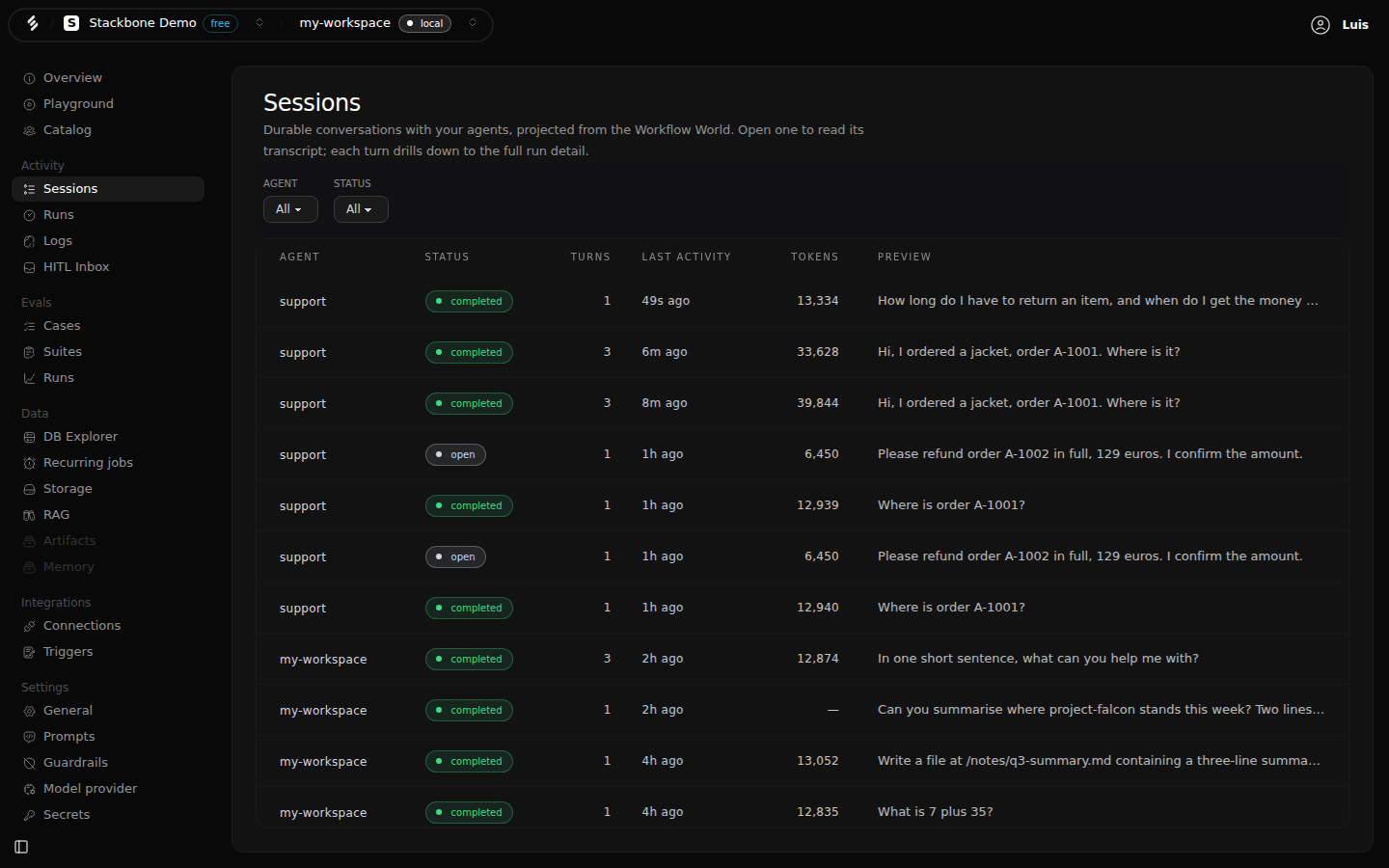Open the Guardrails settings page
The height and width of the screenshot is (868, 1389).
coord(108,763)
